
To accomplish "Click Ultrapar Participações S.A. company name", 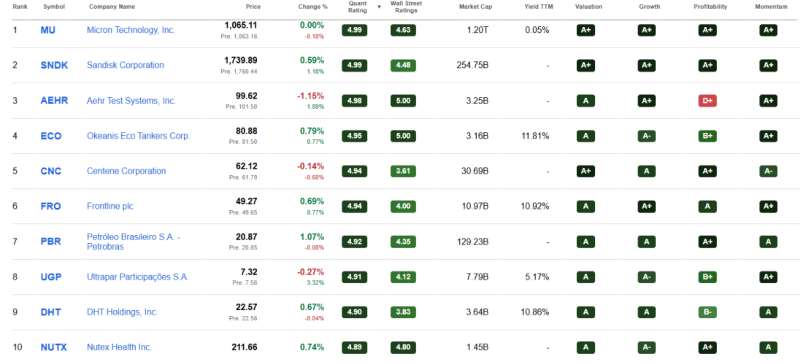I will tap(138, 277).
